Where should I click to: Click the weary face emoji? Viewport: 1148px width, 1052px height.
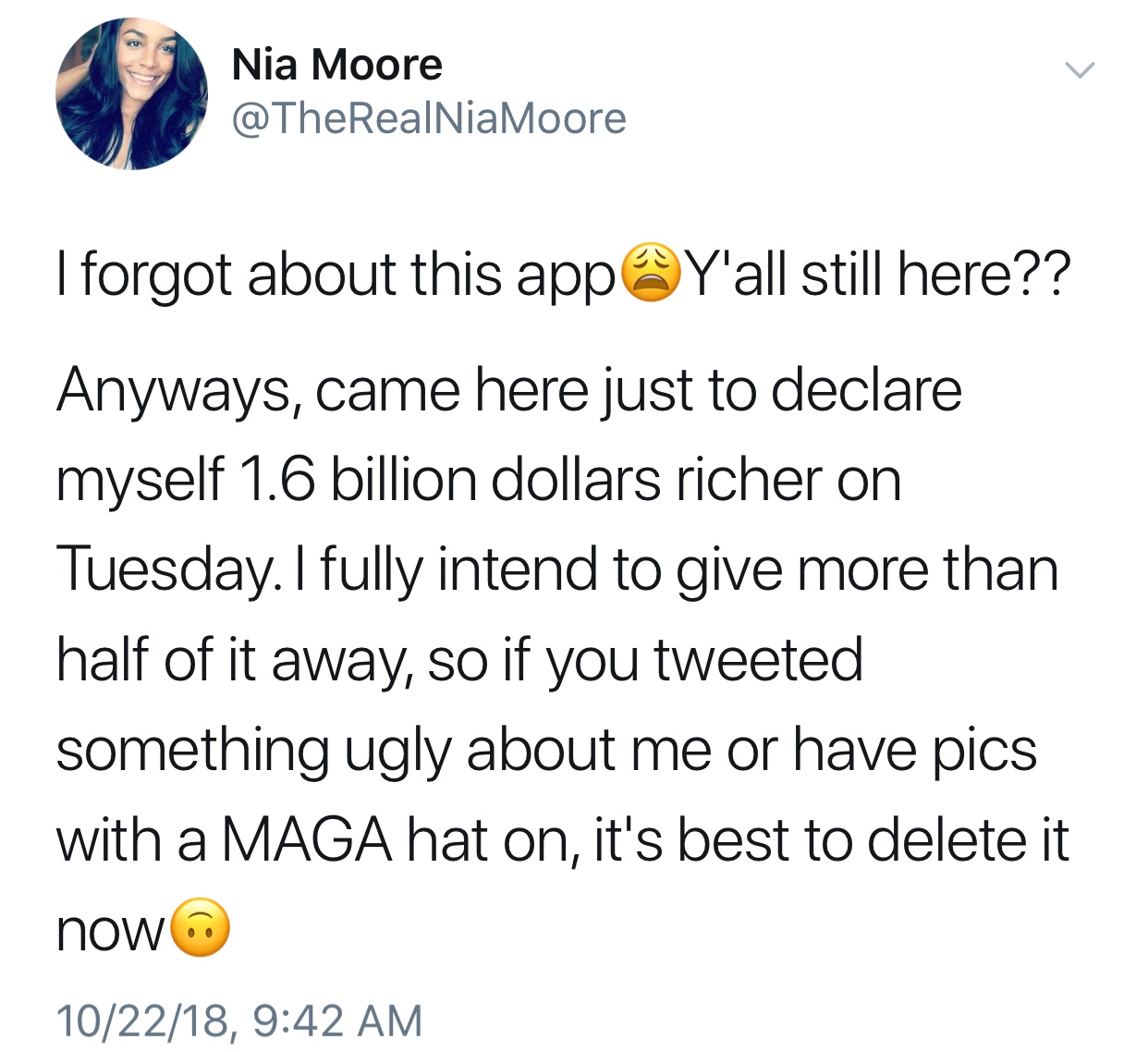point(651,273)
